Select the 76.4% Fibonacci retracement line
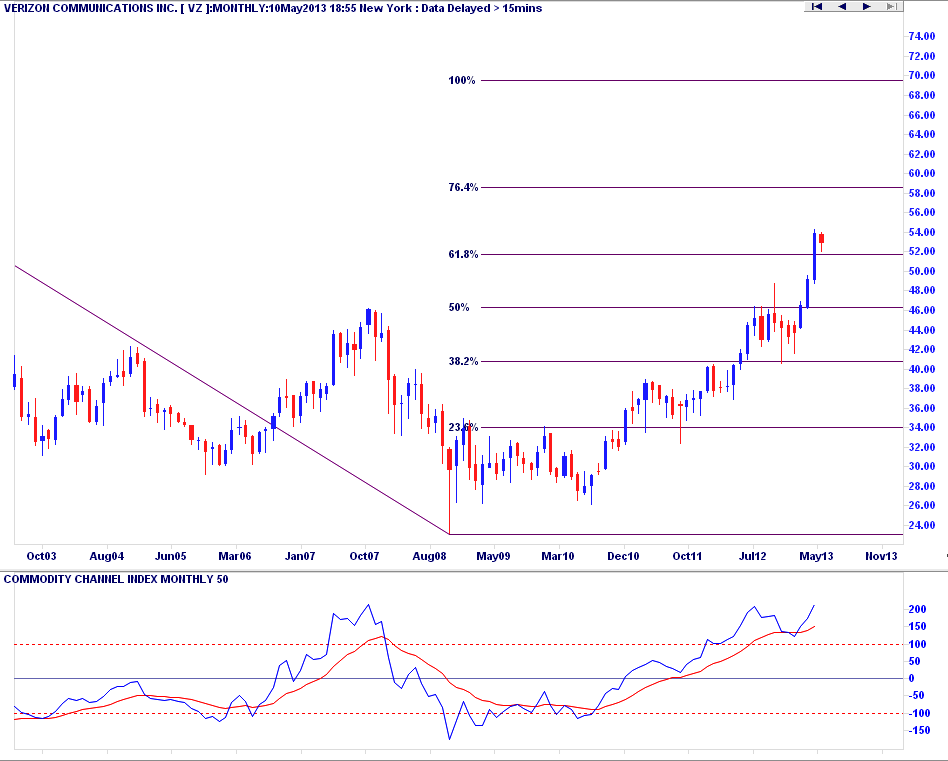948x761 pixels. tap(692, 187)
